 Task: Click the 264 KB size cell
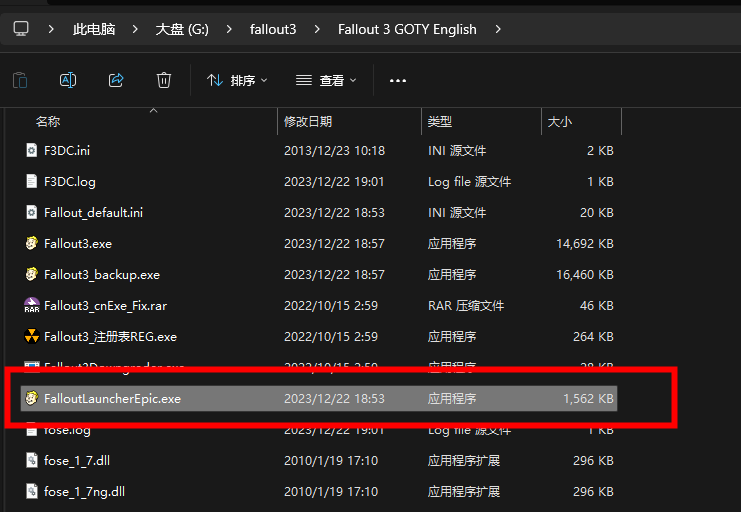593,337
